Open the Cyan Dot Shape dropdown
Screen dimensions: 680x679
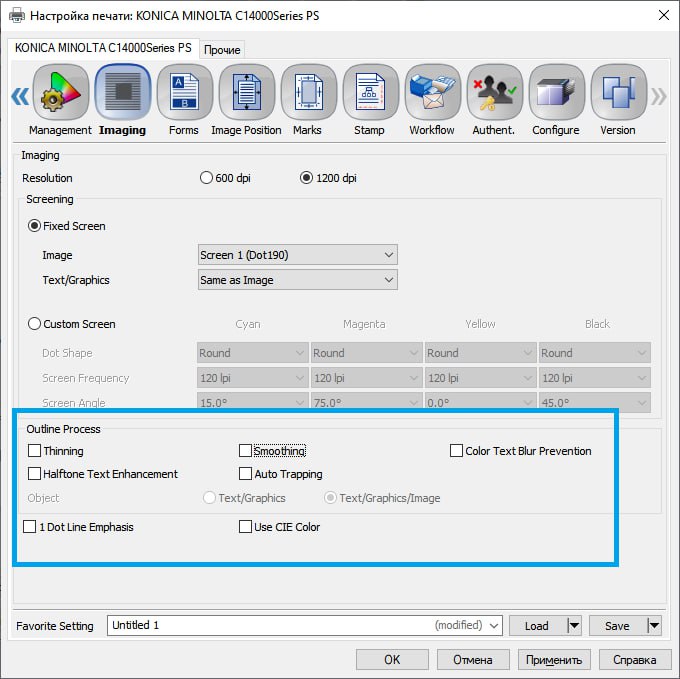point(252,353)
